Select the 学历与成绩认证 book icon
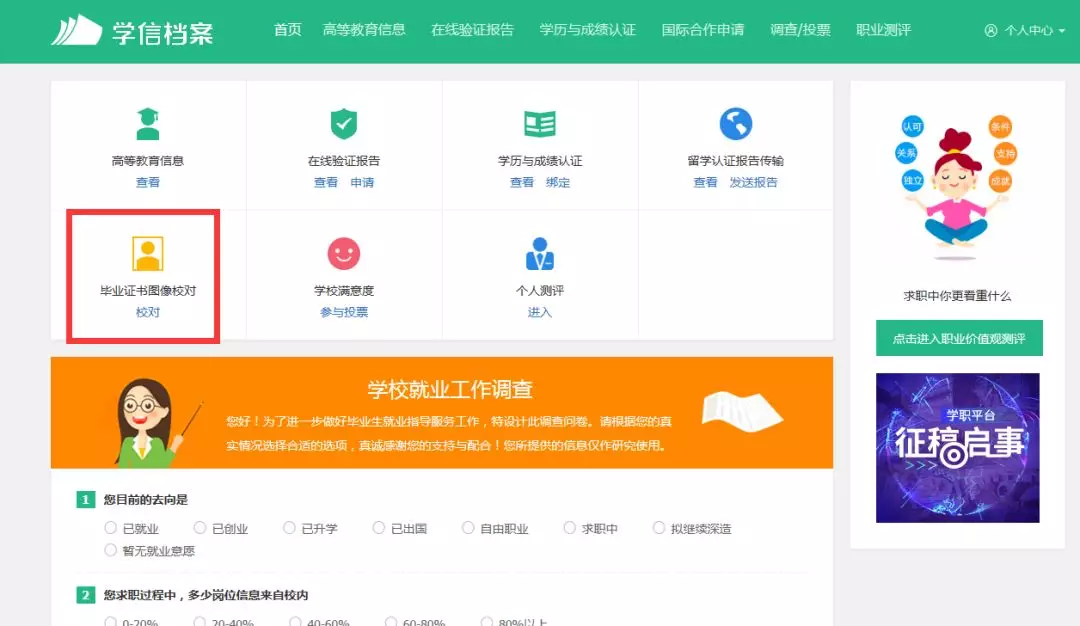This screenshot has width=1080, height=626. pos(540,124)
